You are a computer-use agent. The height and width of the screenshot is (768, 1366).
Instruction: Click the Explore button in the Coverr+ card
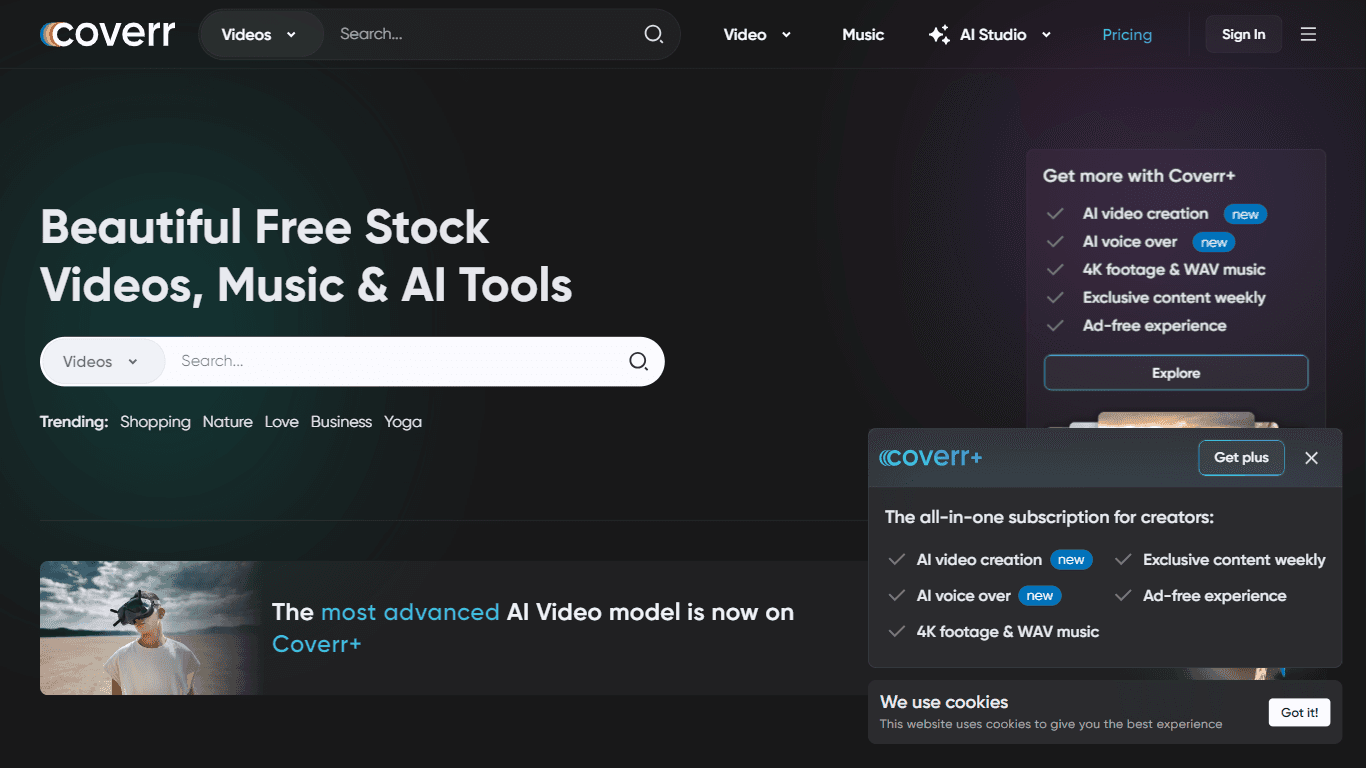[x=1176, y=373]
